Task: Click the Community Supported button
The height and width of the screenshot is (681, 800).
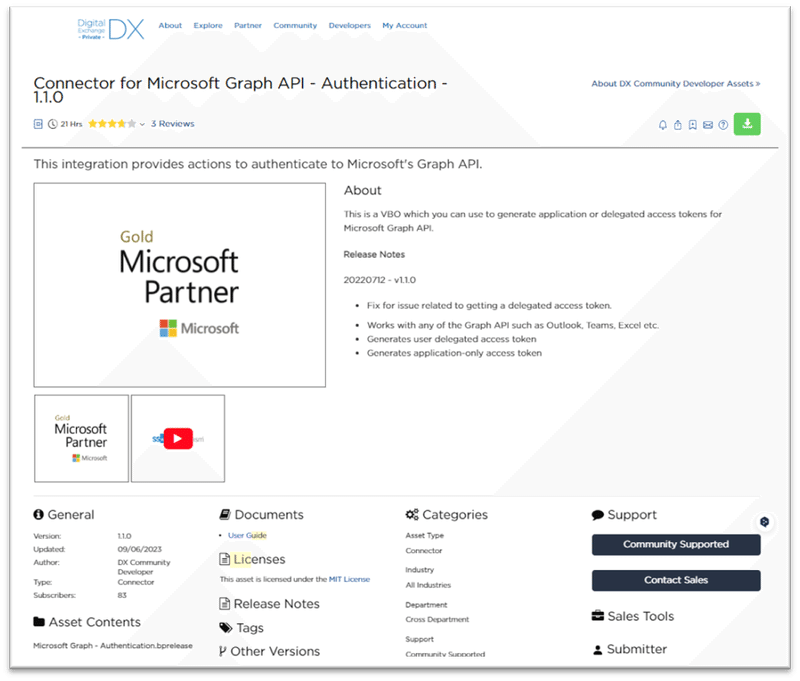Action: [676, 544]
